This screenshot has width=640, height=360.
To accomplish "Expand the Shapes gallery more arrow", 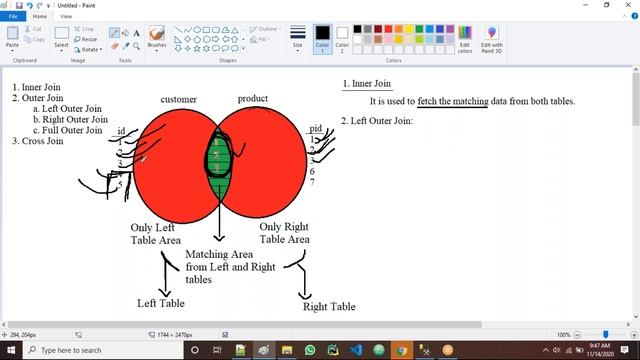I will 244,49.
